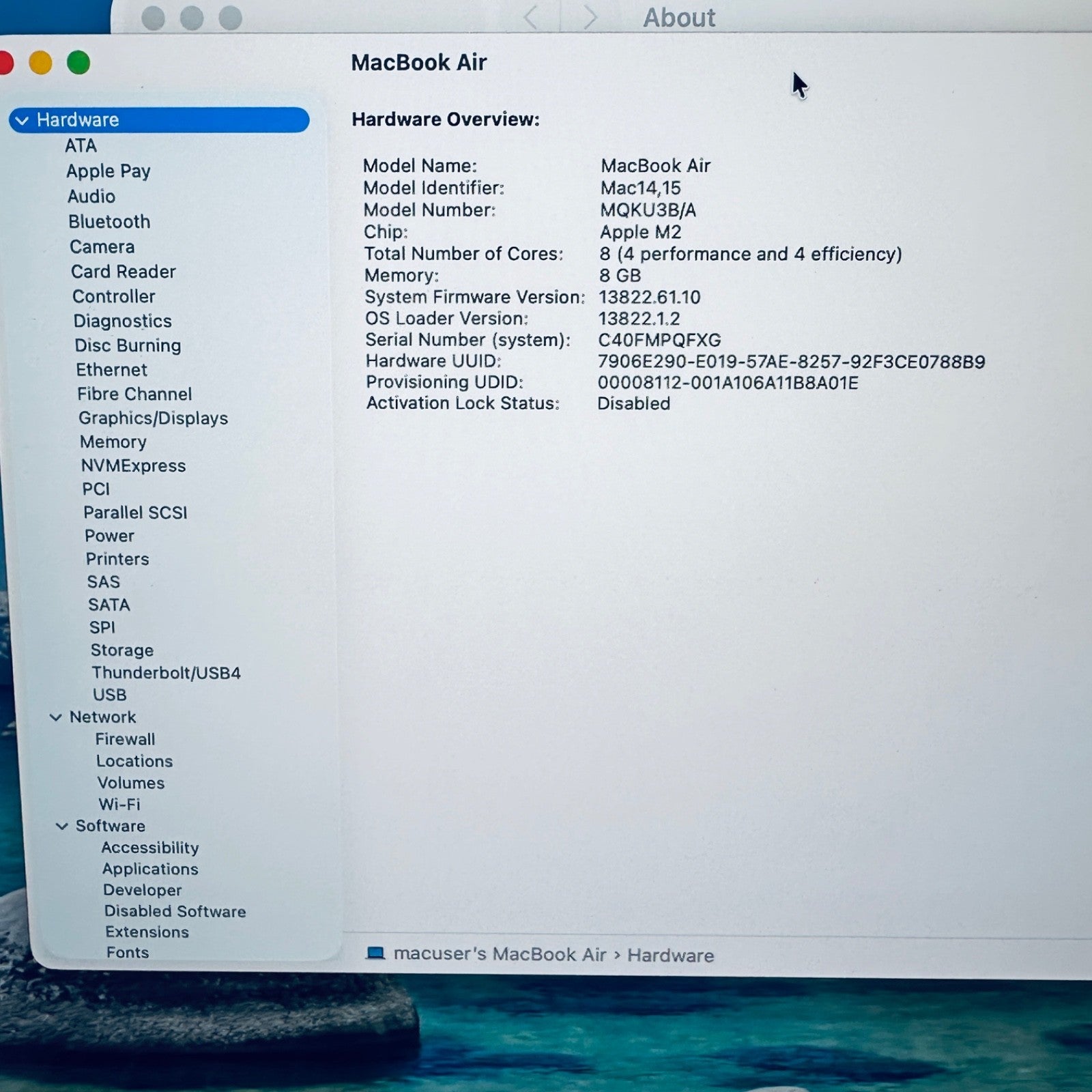Click model number MQKU3B/A
Screen dimensions: 1092x1092
click(x=648, y=210)
